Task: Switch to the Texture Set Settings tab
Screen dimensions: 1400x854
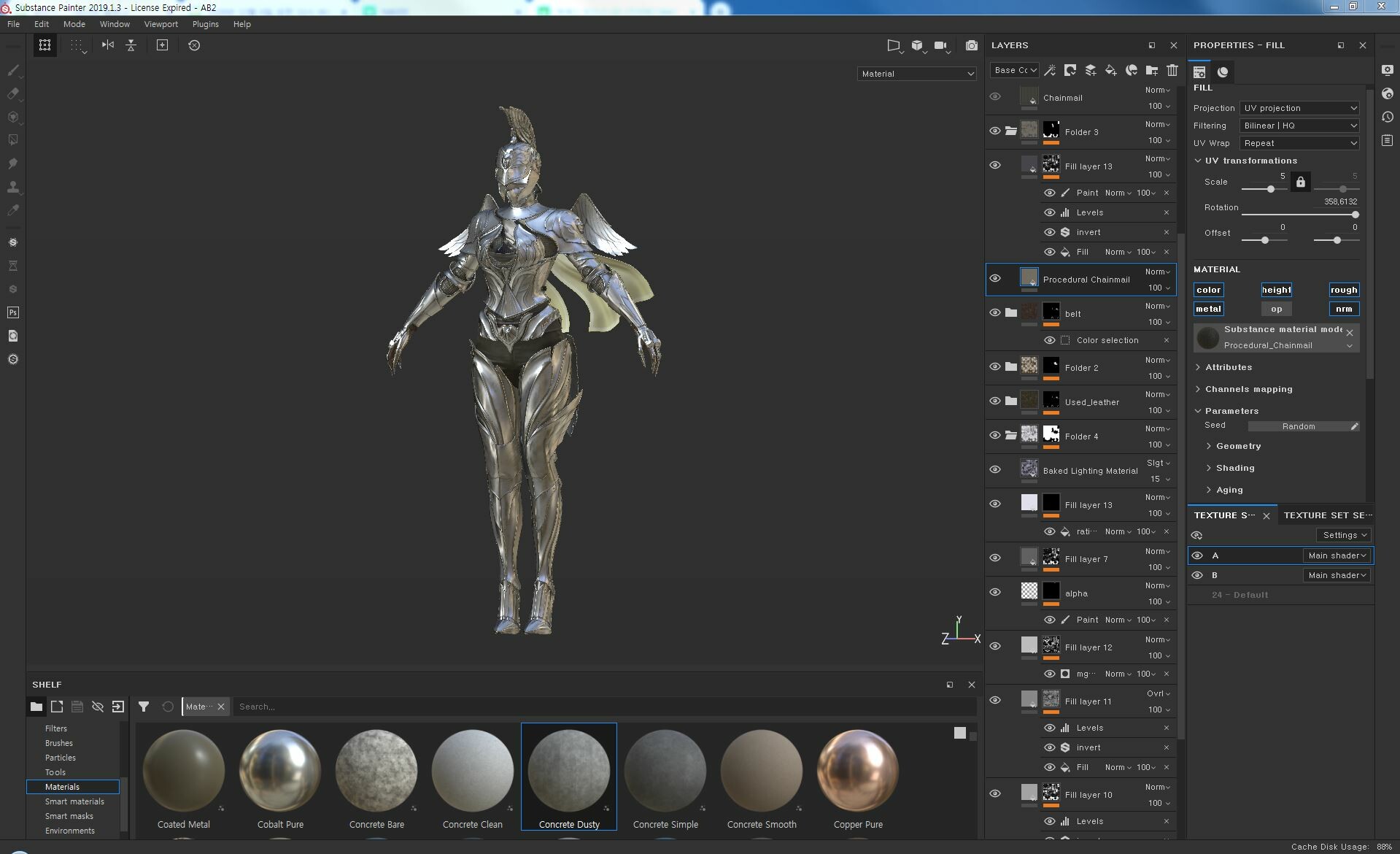Action: pos(1326,515)
